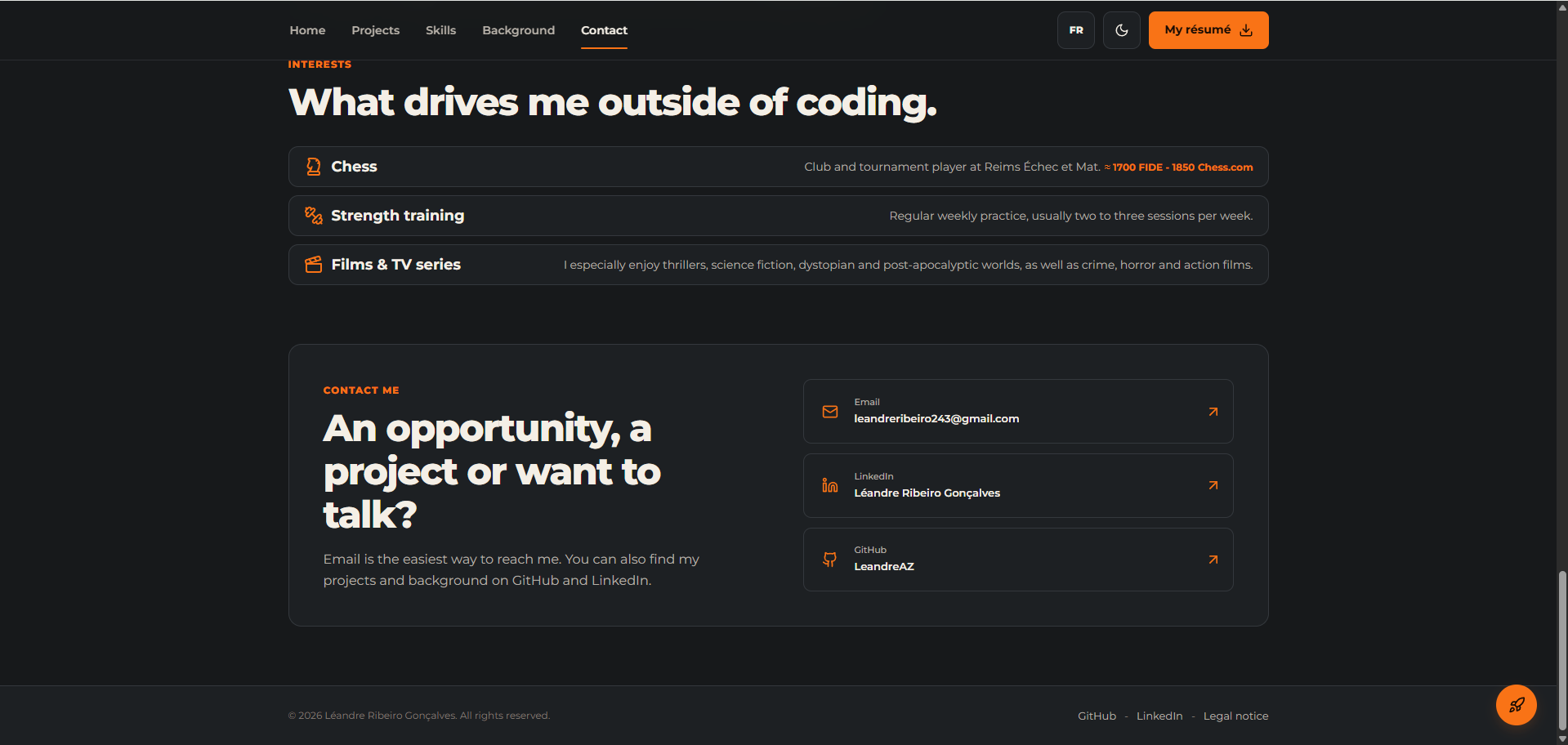Screen dimensions: 1568x745
Task: Click the LinkedIn logo icon
Action: tap(830, 485)
